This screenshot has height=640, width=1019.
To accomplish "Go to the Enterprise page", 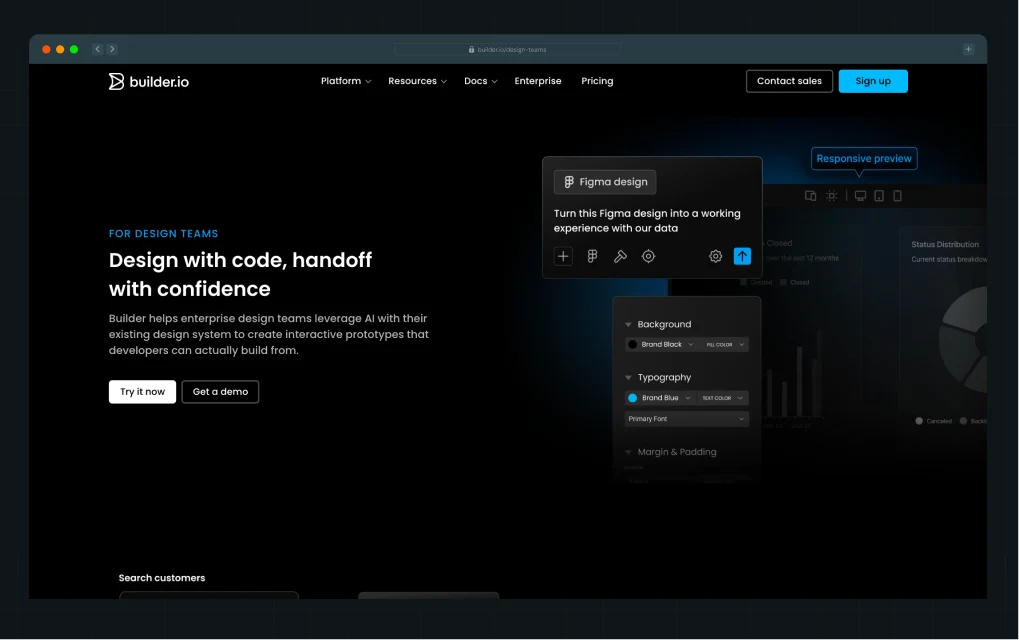I will tap(537, 81).
